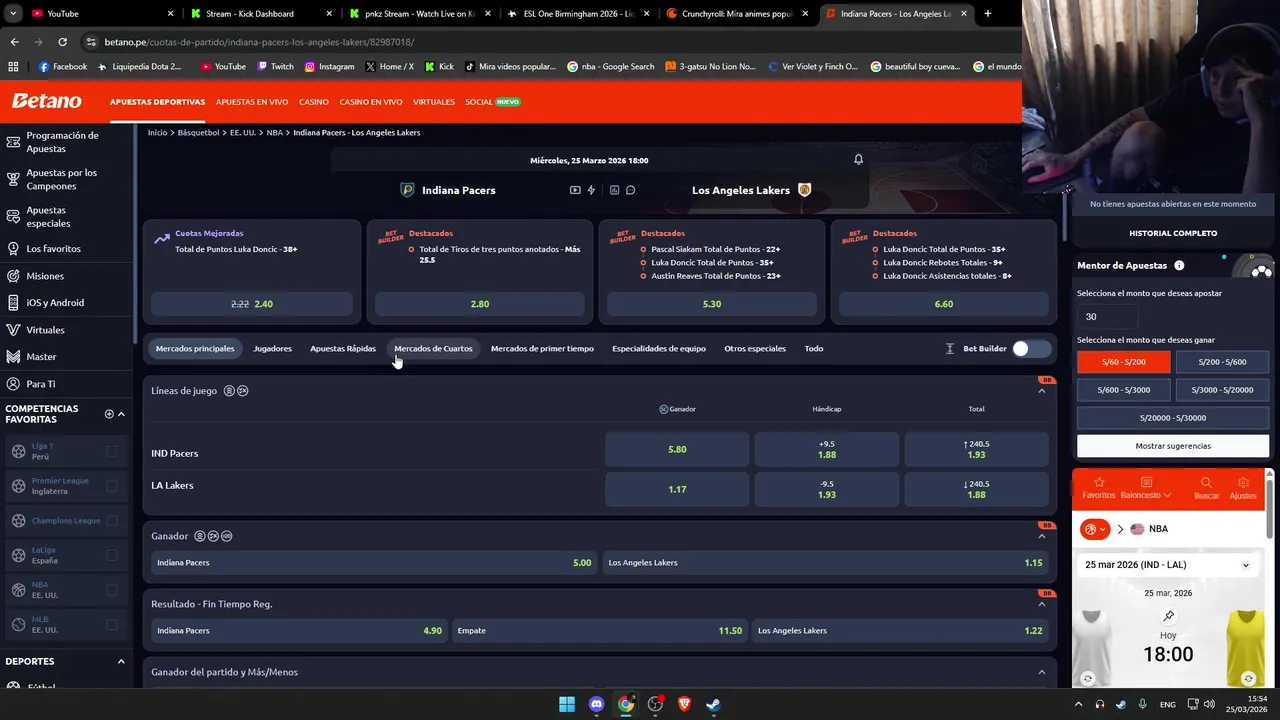Collapse Resultado - Fin Tiempo Reg. market
Screen dimensions: 1280x720
click(x=1041, y=604)
